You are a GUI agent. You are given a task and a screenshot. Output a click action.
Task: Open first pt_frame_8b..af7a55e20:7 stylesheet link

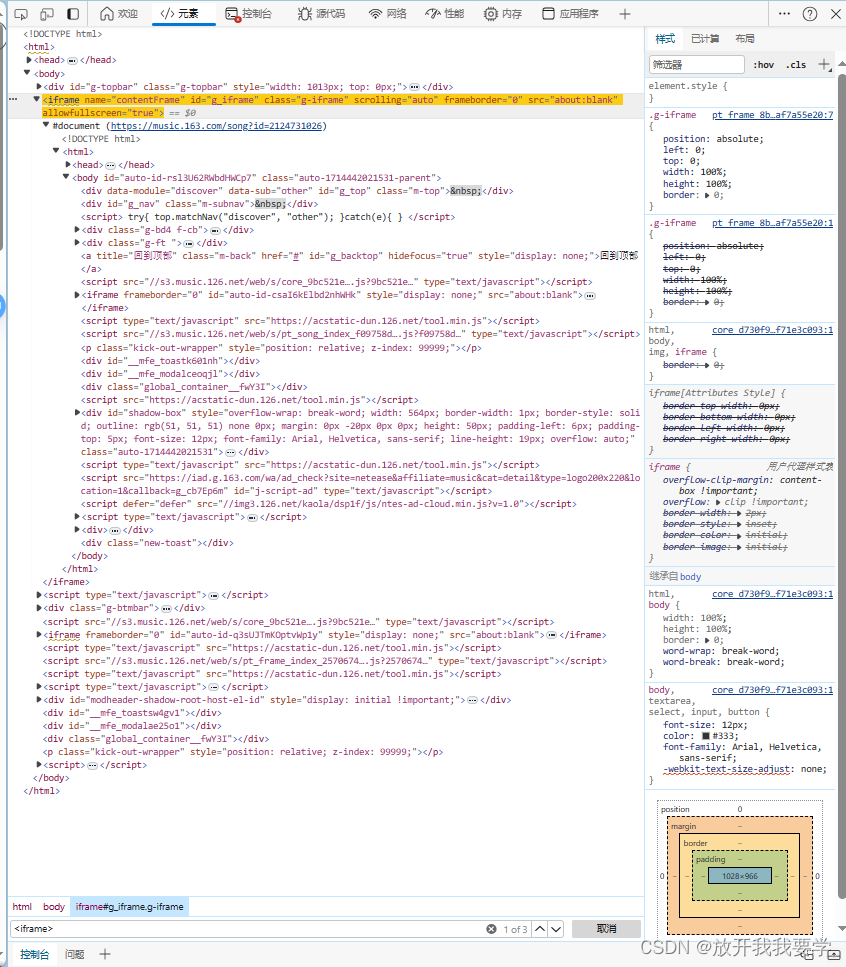click(x=772, y=115)
